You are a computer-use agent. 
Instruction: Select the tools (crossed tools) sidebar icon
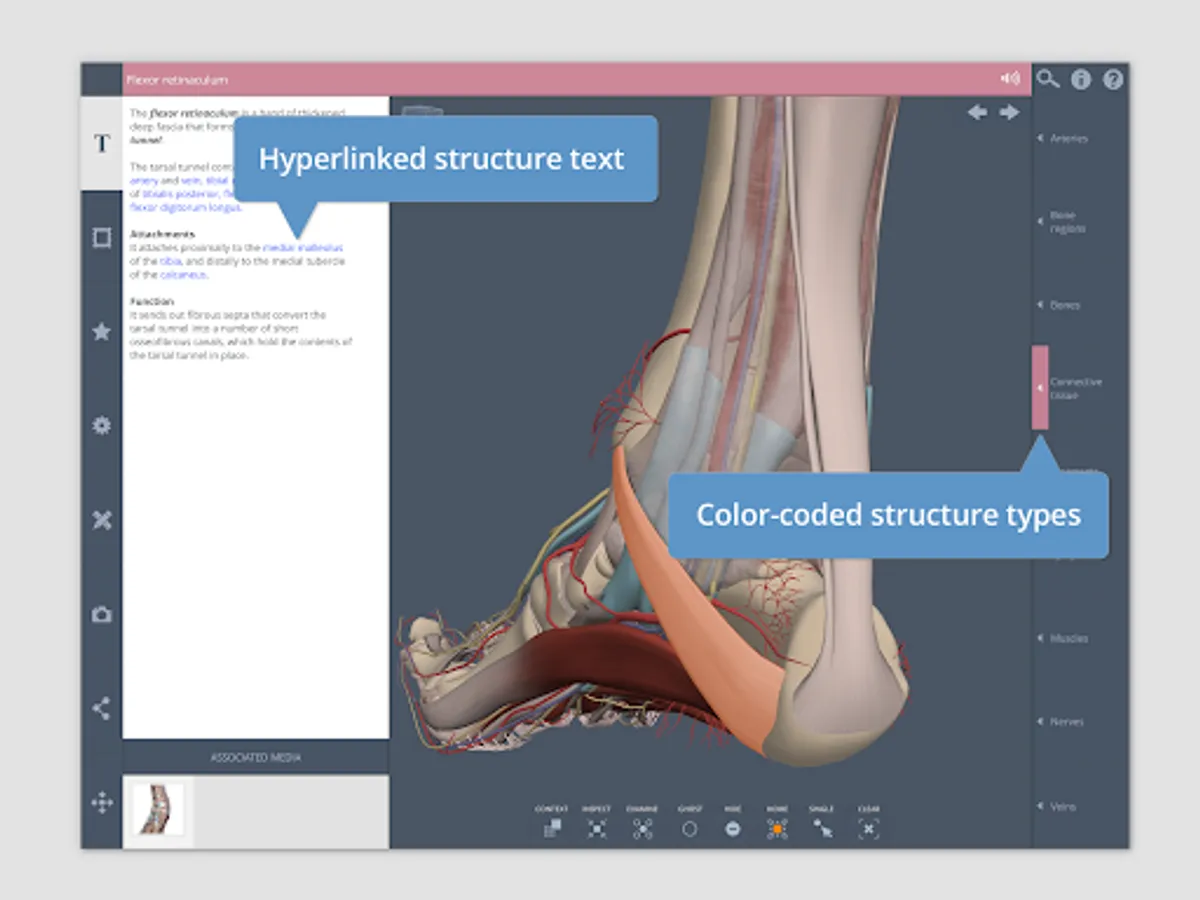pos(101,520)
